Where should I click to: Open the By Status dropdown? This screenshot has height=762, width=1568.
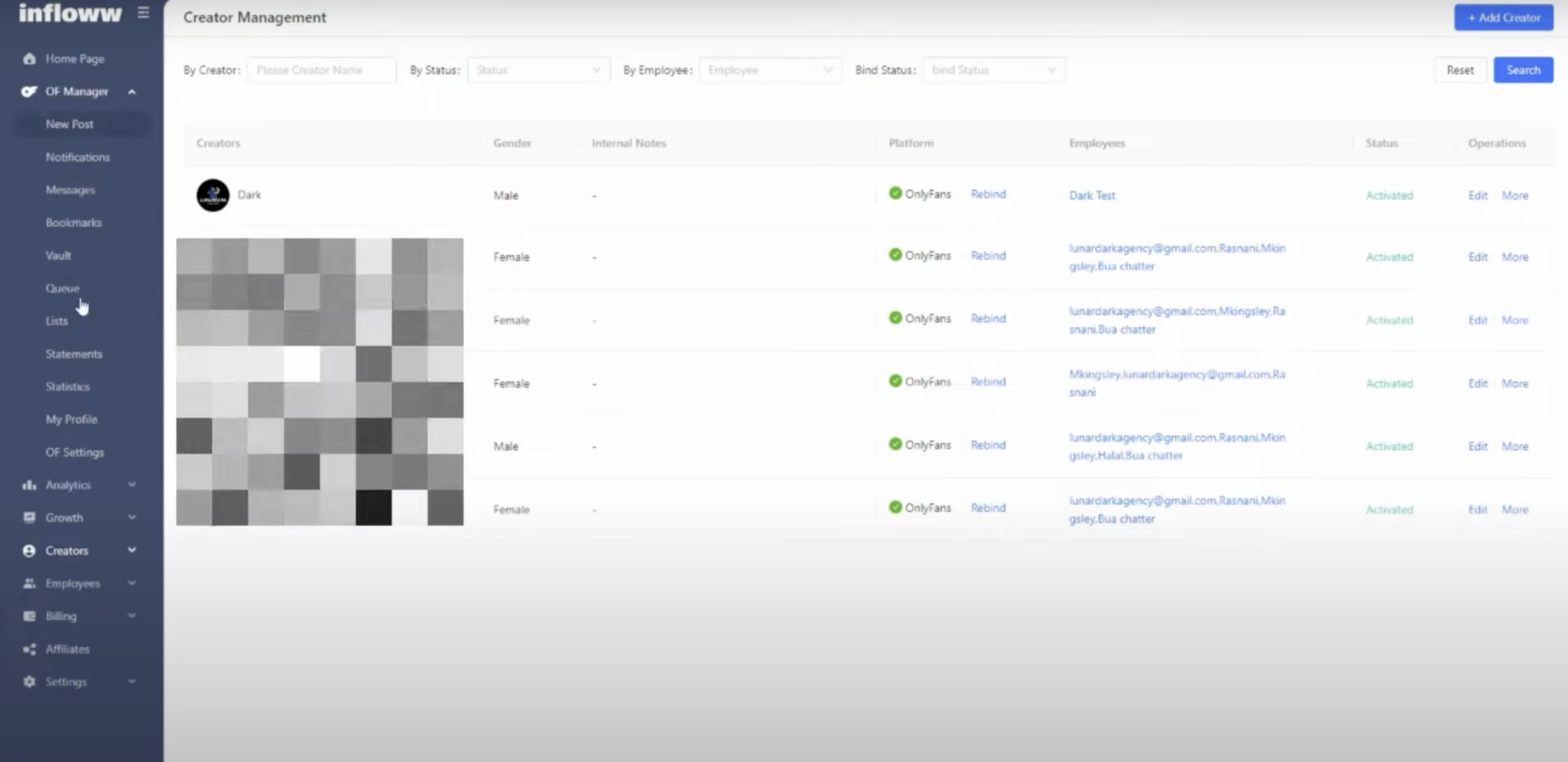pos(538,70)
